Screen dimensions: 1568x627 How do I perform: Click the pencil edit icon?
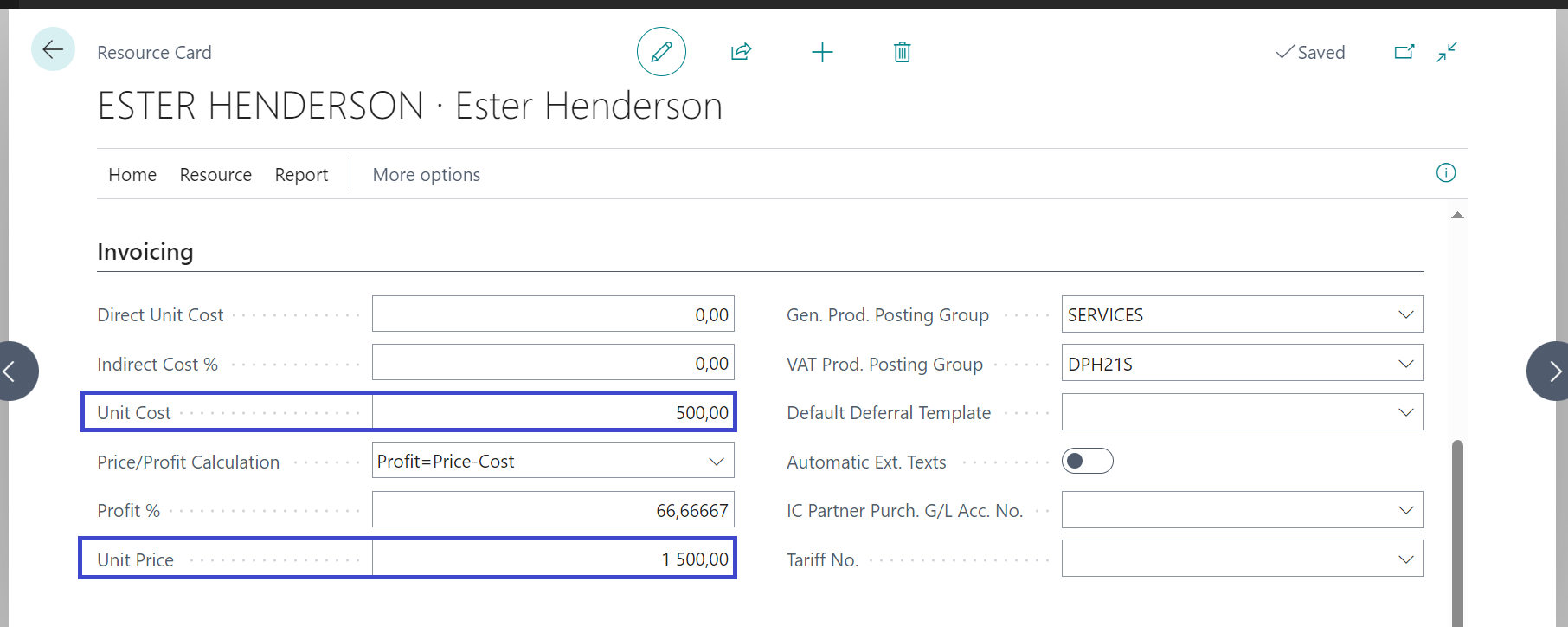[661, 52]
